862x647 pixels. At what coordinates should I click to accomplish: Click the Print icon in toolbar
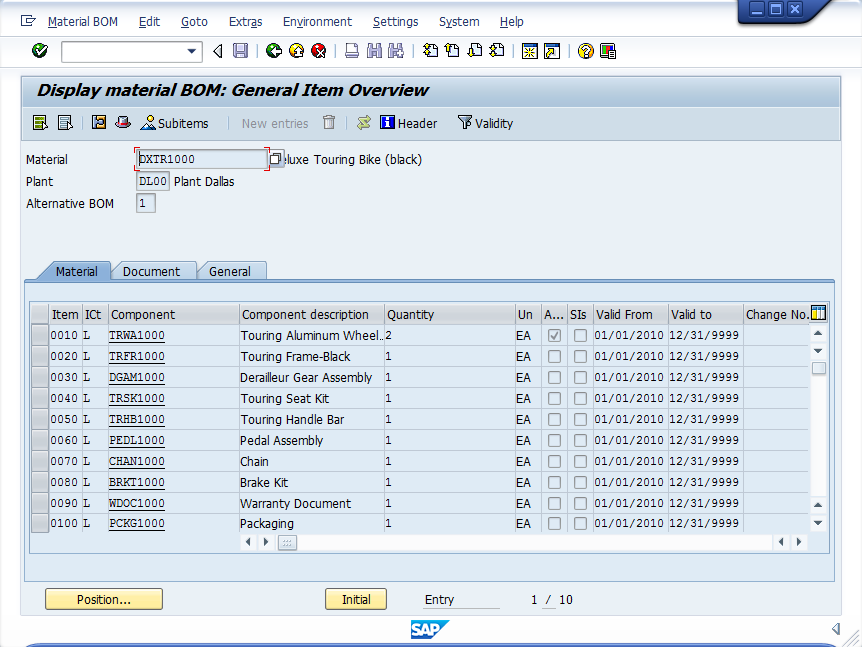point(352,51)
